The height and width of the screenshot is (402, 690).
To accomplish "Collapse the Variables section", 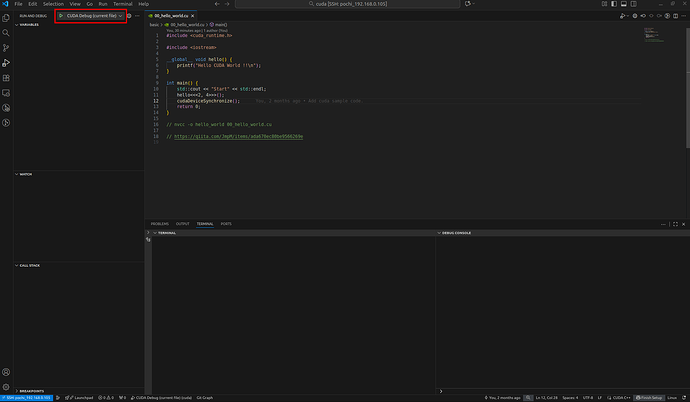I will coord(29,25).
